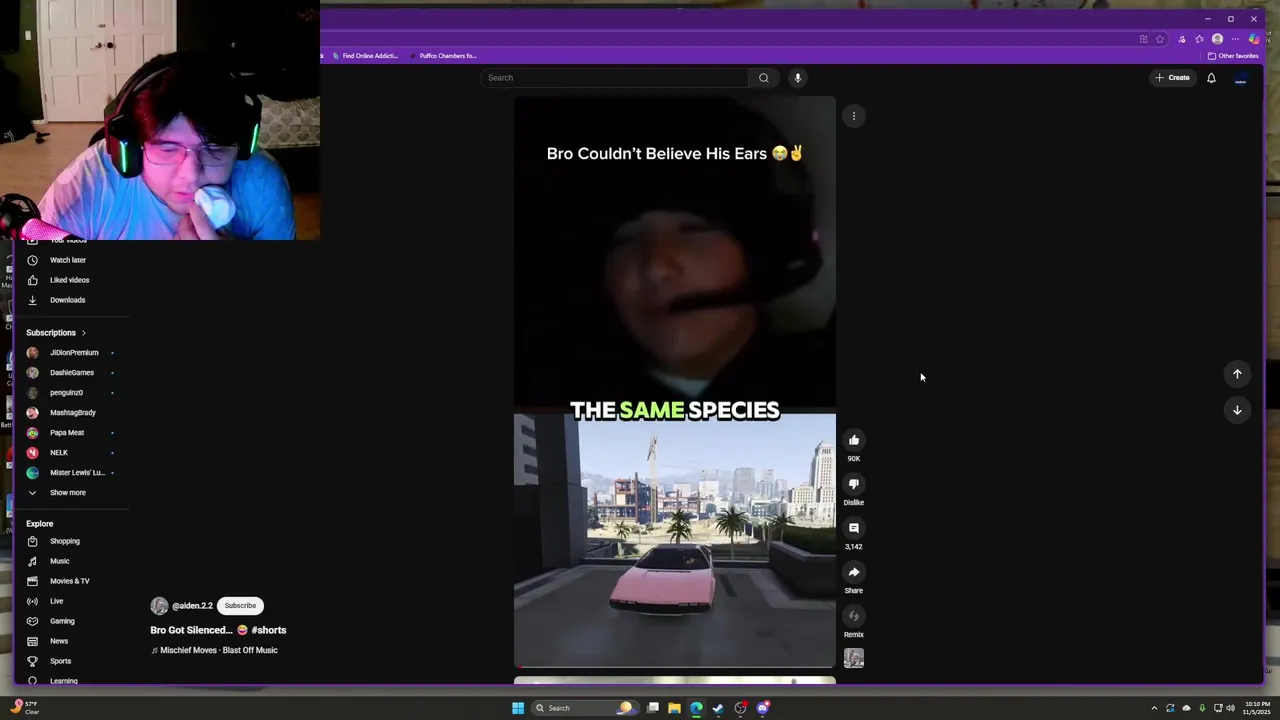This screenshot has width=1280, height=720.
Task: Open browser Settings and more dots
Action: click(1235, 39)
